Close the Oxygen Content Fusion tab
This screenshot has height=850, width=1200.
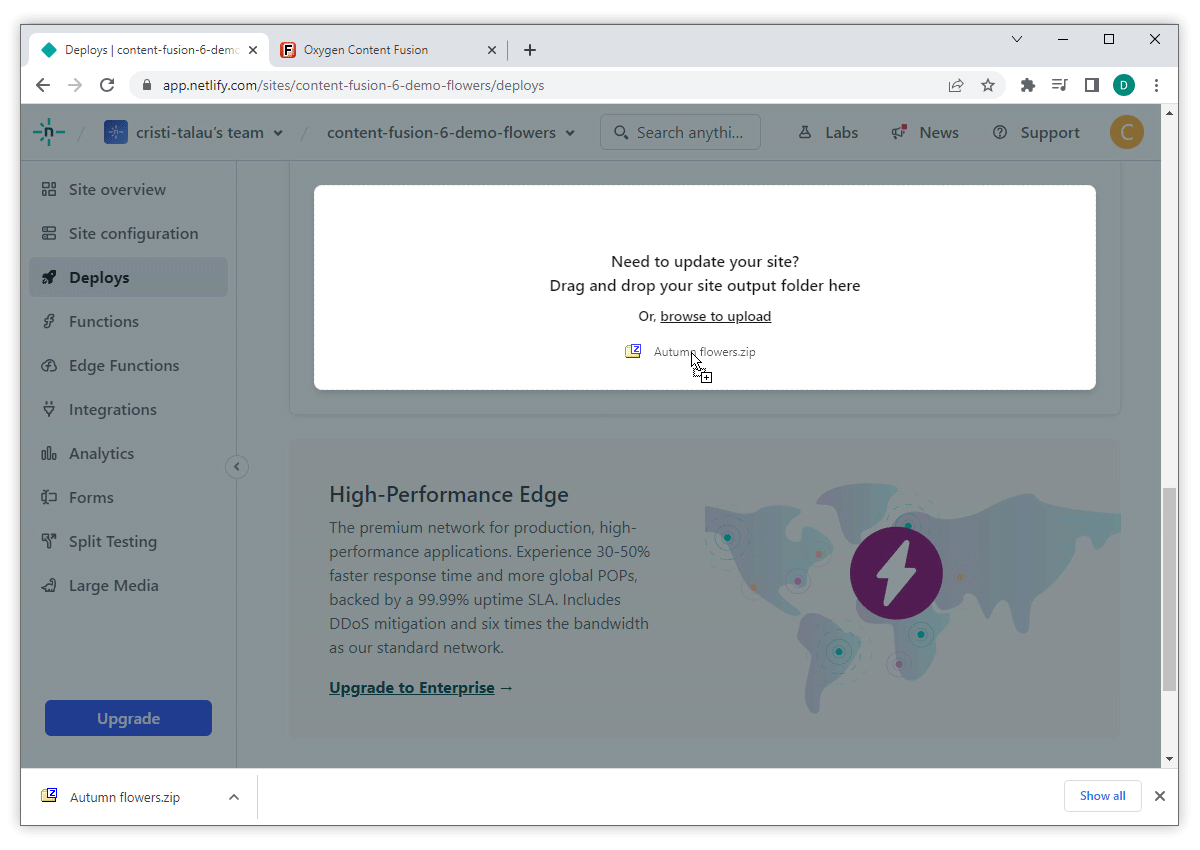pyautogui.click(x=492, y=50)
